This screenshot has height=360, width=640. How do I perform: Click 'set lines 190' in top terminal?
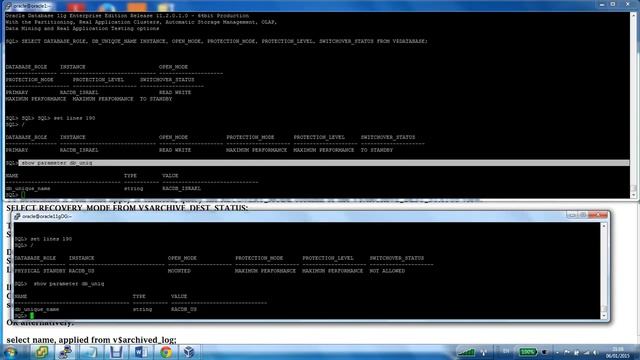(x=74, y=118)
